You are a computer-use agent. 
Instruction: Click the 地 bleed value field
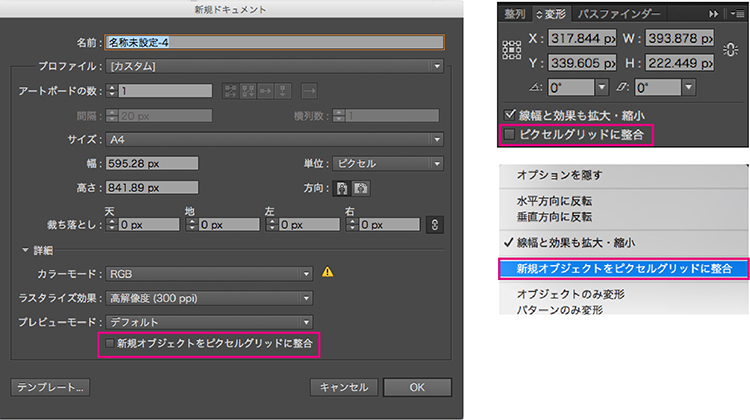(x=229, y=225)
